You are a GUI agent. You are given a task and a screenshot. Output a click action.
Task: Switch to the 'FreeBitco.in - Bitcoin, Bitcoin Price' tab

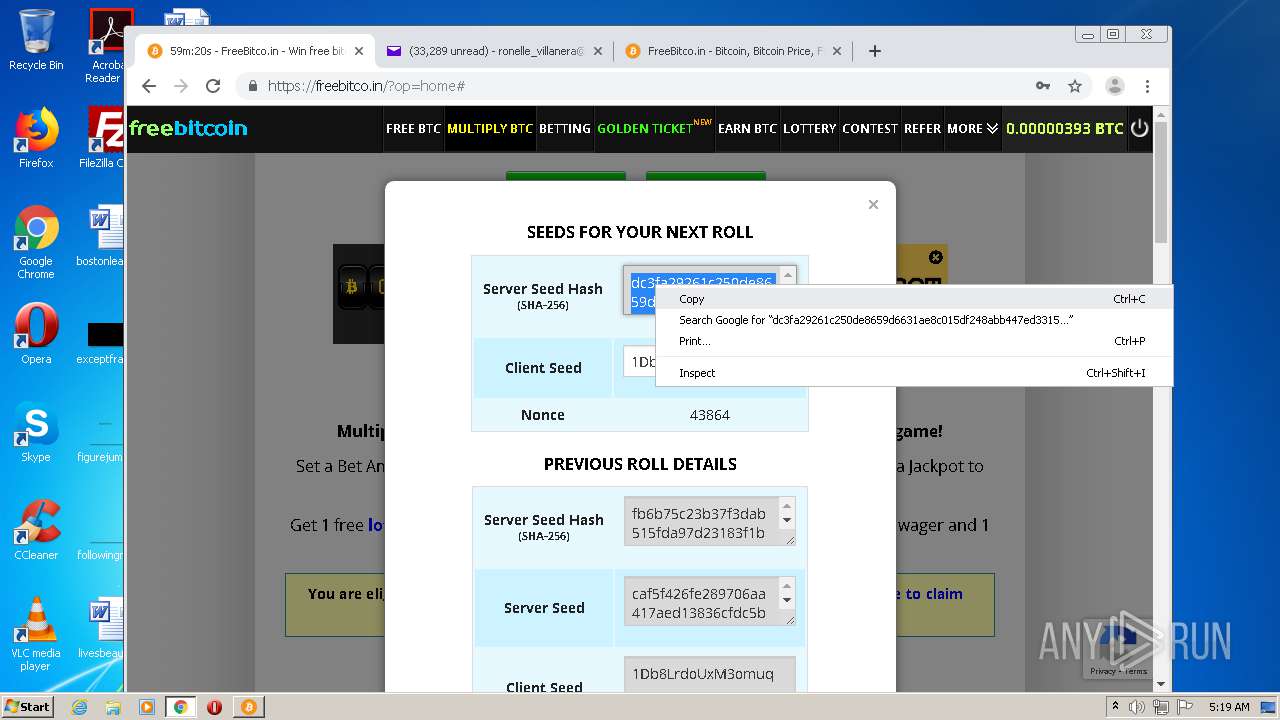tap(734, 51)
